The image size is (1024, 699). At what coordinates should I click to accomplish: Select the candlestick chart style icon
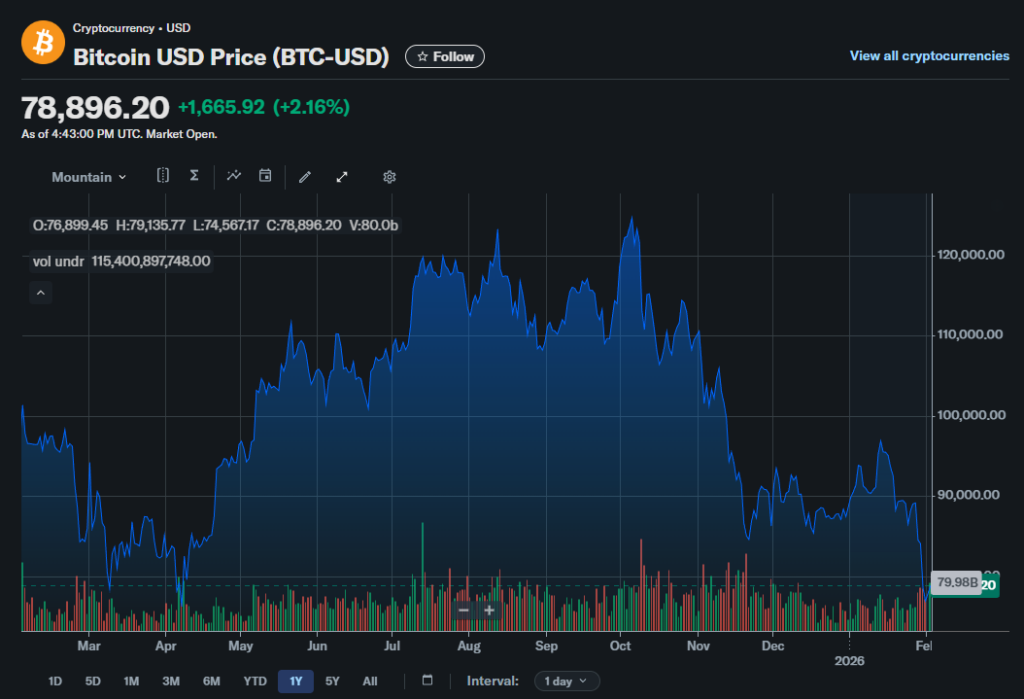coord(162,176)
